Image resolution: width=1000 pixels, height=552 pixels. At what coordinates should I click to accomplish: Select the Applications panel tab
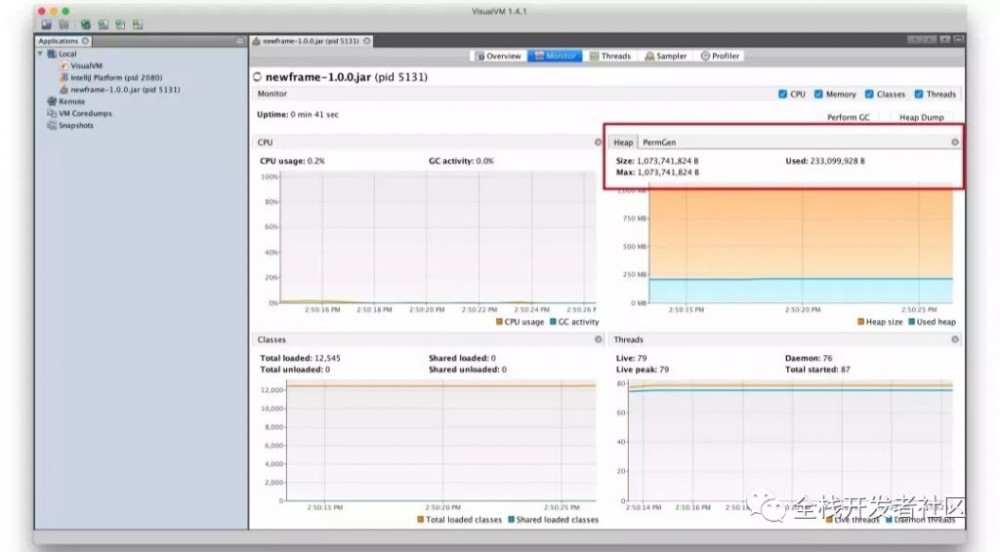tap(63, 41)
